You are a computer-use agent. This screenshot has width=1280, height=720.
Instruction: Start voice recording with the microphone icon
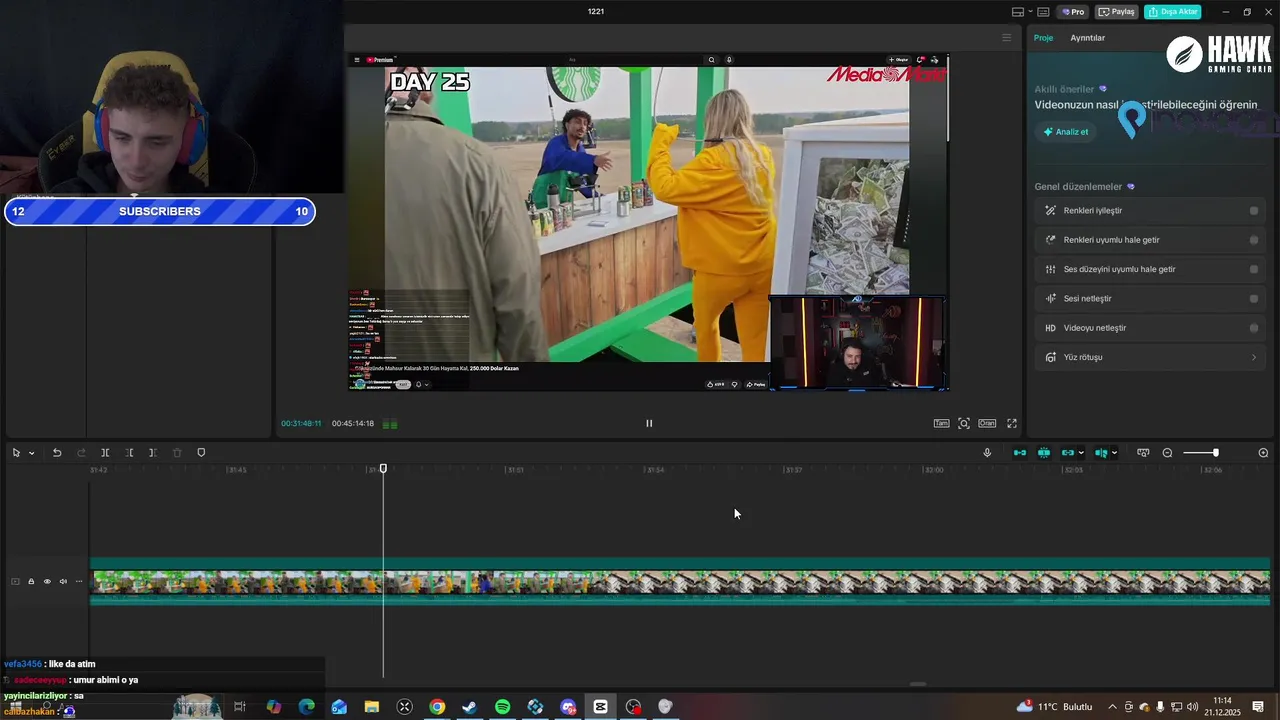pyautogui.click(x=987, y=453)
